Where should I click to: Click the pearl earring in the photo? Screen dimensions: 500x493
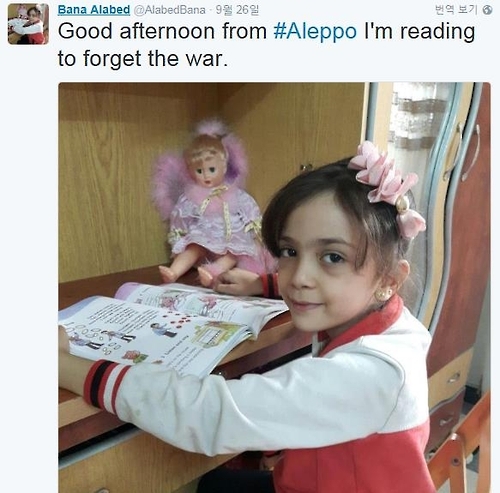(383, 295)
